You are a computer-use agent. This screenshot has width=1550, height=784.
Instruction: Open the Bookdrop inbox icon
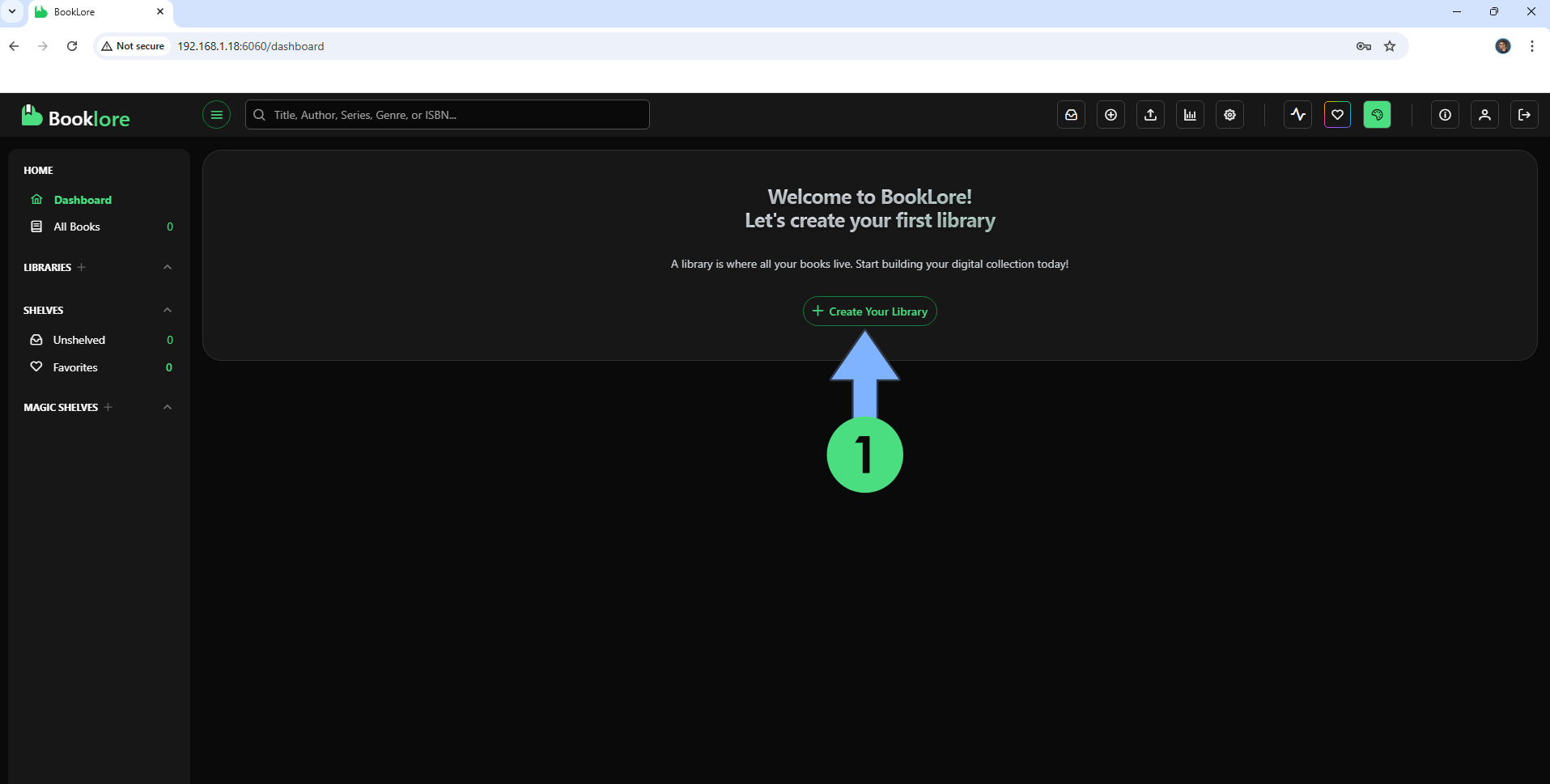tap(1071, 115)
